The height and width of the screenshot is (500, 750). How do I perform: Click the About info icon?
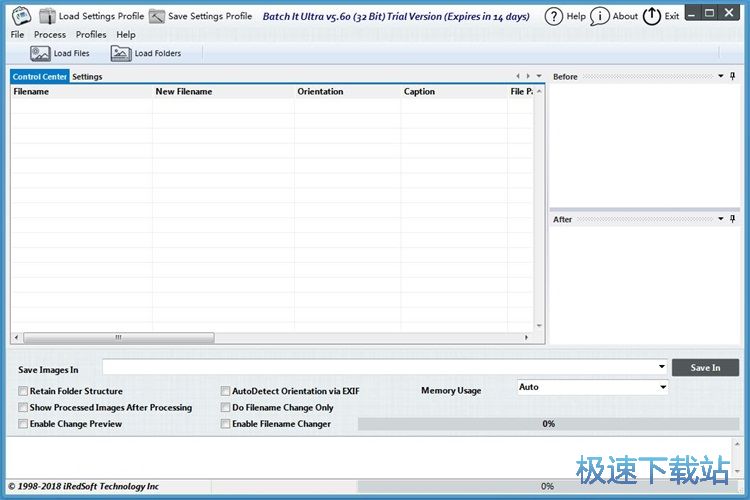pyautogui.click(x=600, y=16)
